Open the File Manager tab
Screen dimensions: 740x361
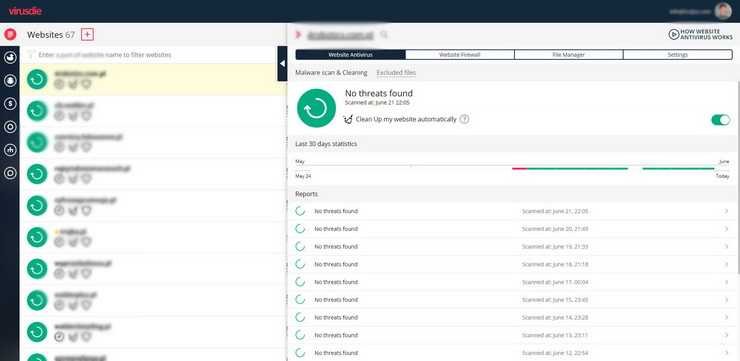[x=569, y=55]
